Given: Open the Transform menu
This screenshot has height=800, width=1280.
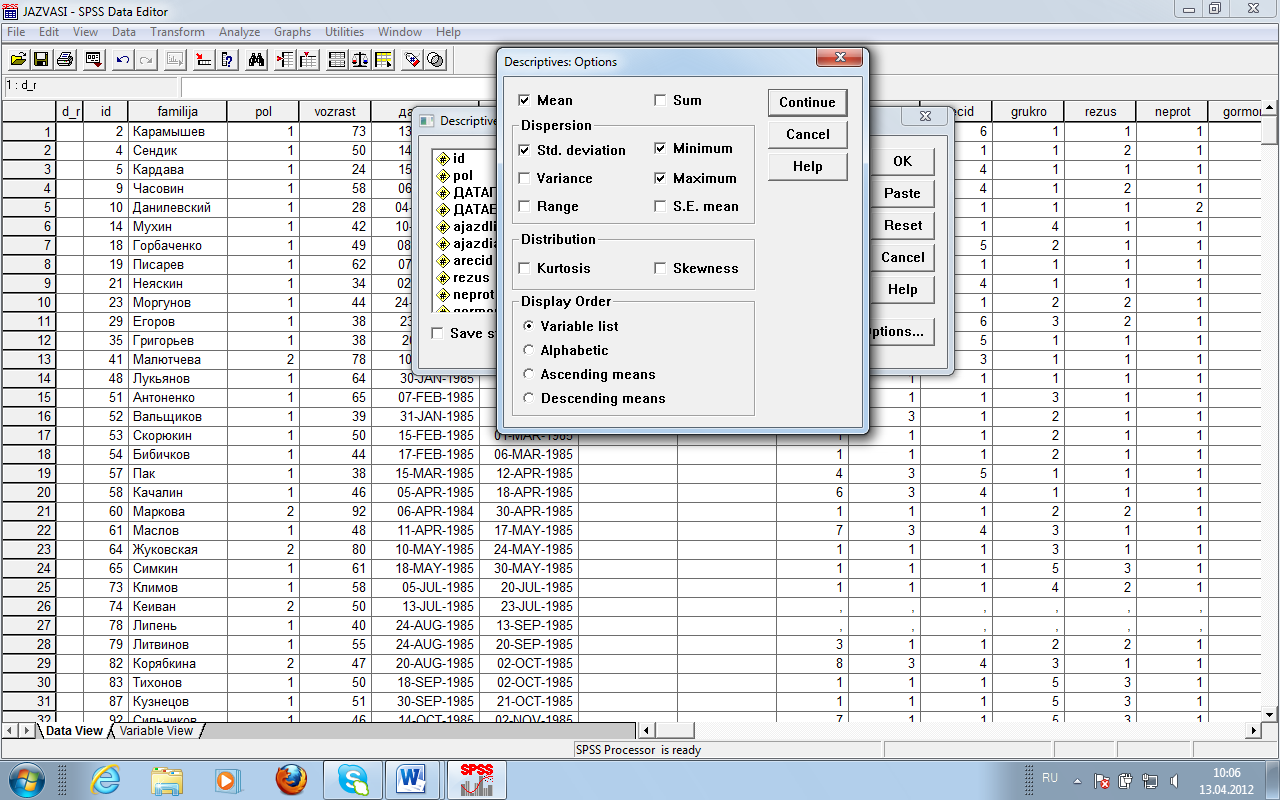Looking at the screenshot, I should (x=177, y=32).
